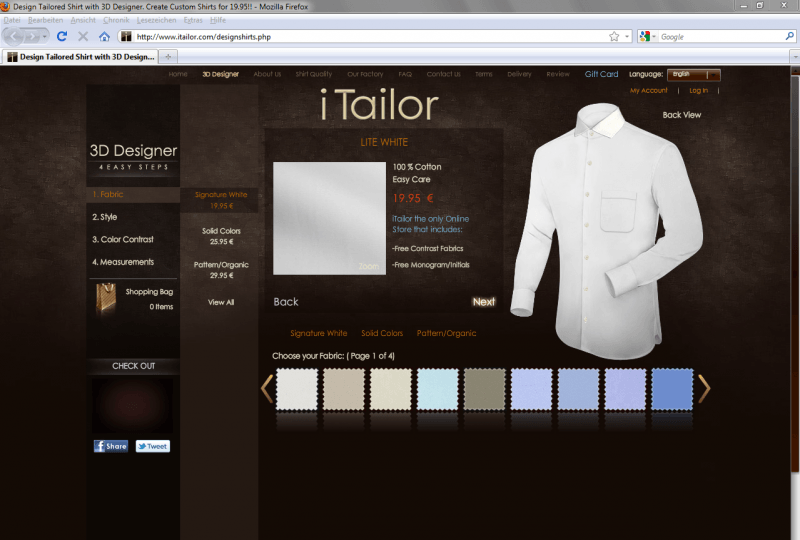Open the About Us page
The height and width of the screenshot is (540, 800).
pyautogui.click(x=267, y=74)
